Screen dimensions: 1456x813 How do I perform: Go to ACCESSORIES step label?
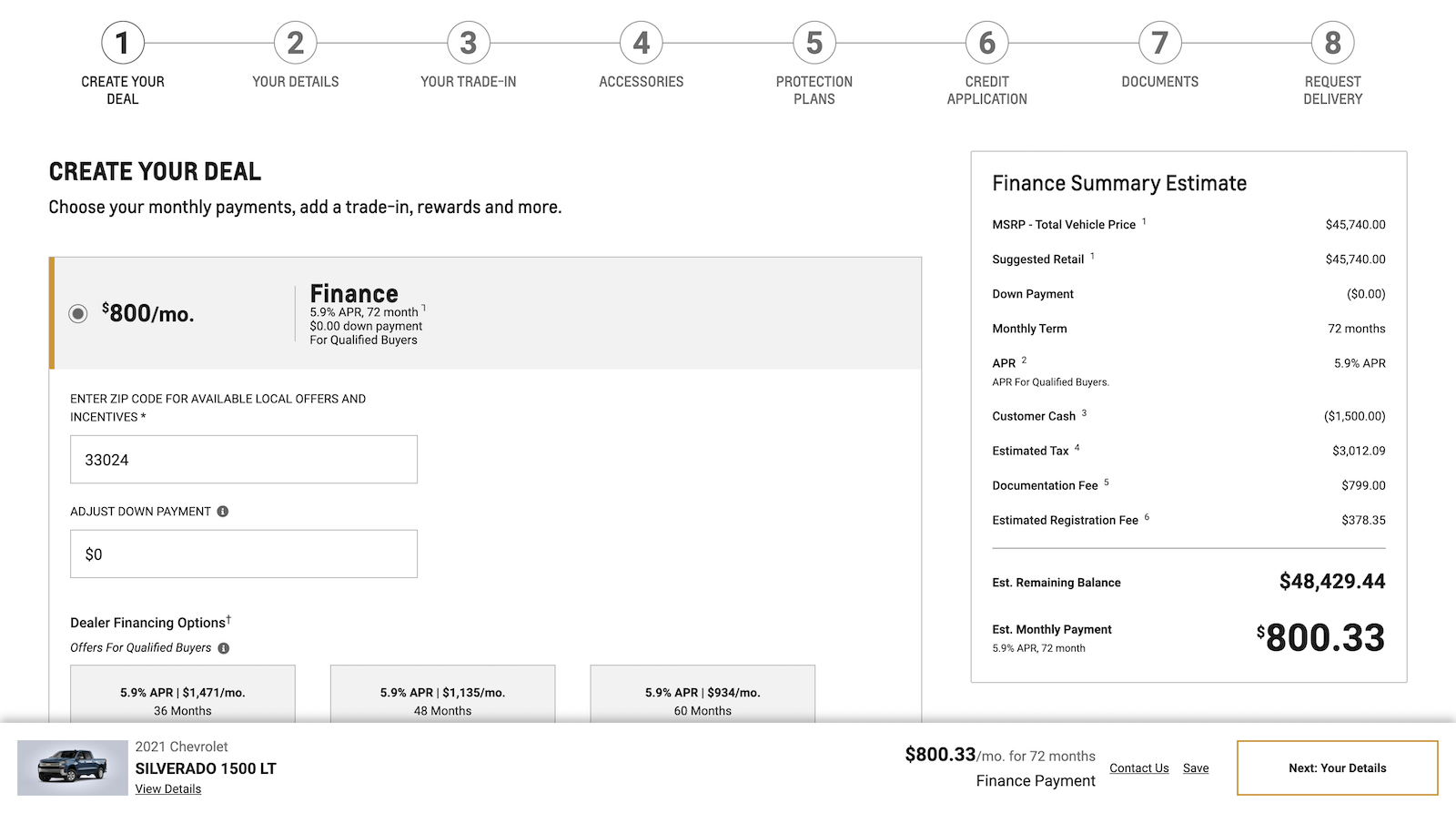(642, 82)
